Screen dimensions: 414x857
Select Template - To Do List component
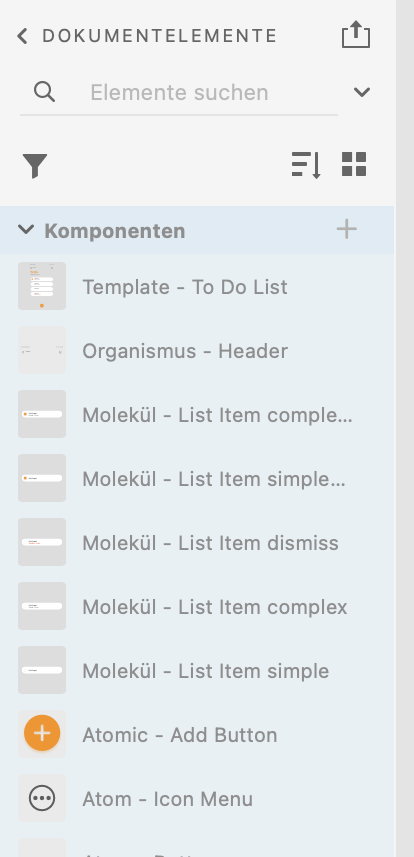197,286
